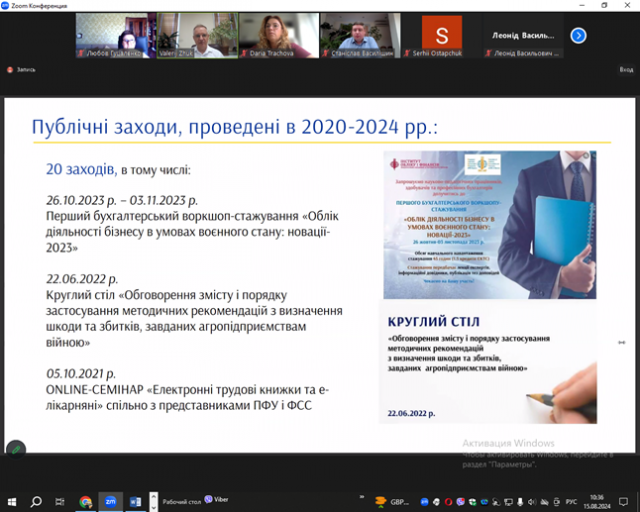The image size is (640, 512).
Task: Open Task View in taskbar
Action: click(60, 501)
